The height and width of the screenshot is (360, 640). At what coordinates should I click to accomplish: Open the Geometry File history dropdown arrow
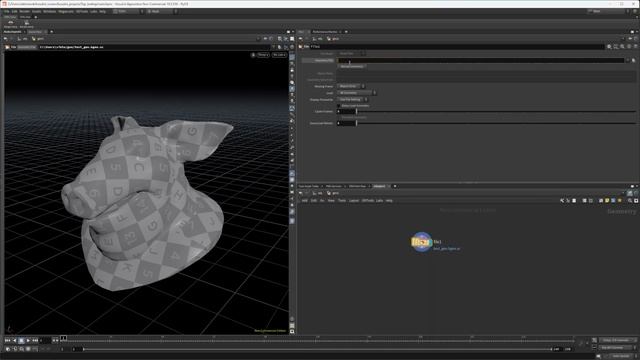click(628, 60)
